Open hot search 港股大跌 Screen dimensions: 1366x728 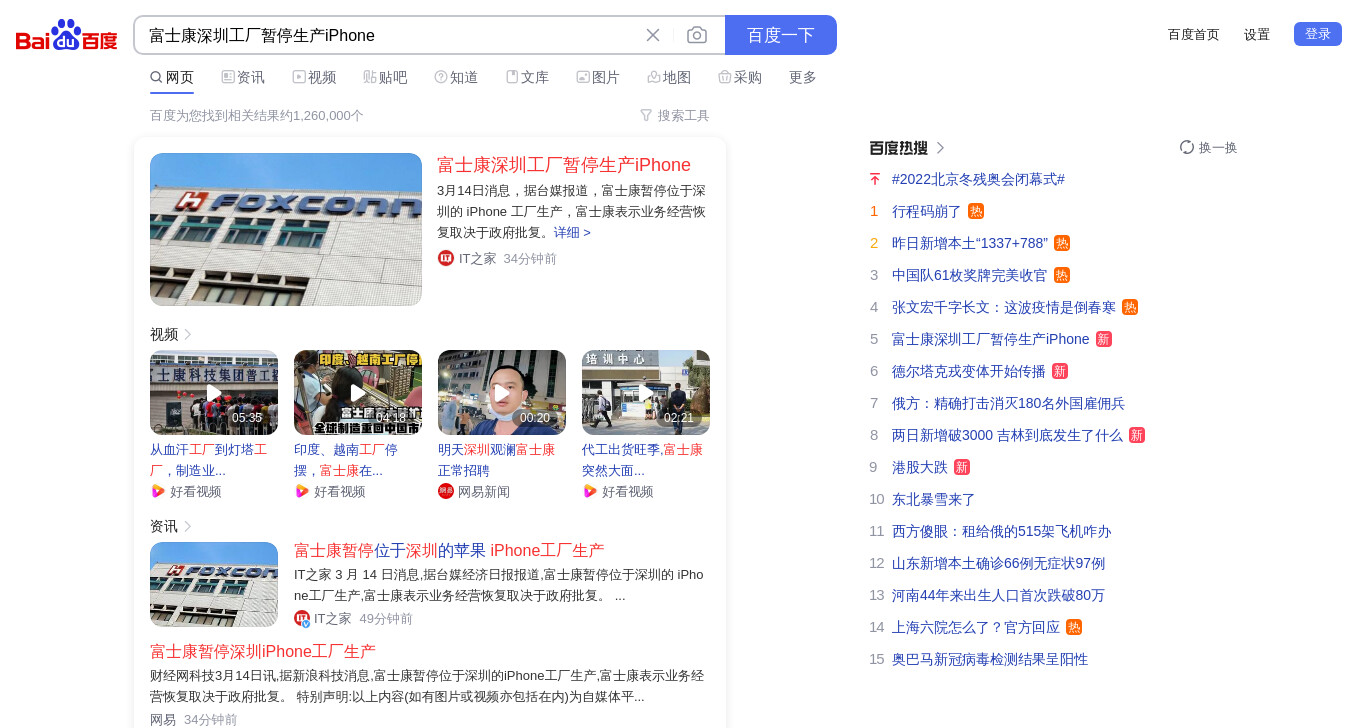920,467
